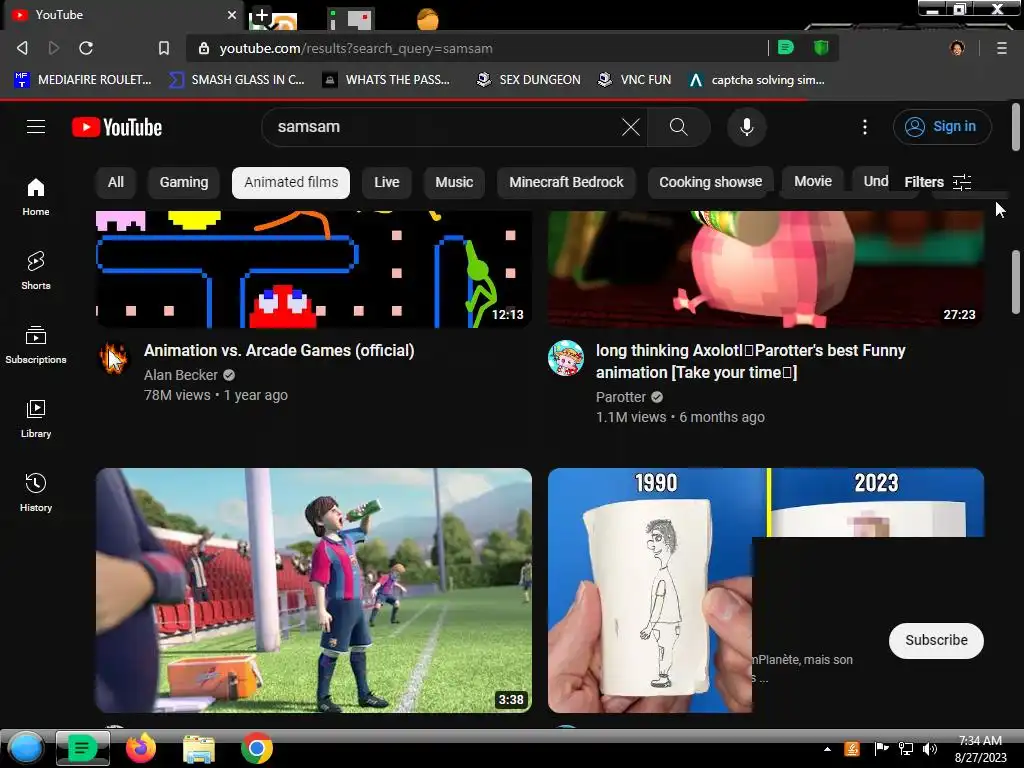The height and width of the screenshot is (768, 1024).
Task: Open the browser profile avatar
Action: click(957, 48)
